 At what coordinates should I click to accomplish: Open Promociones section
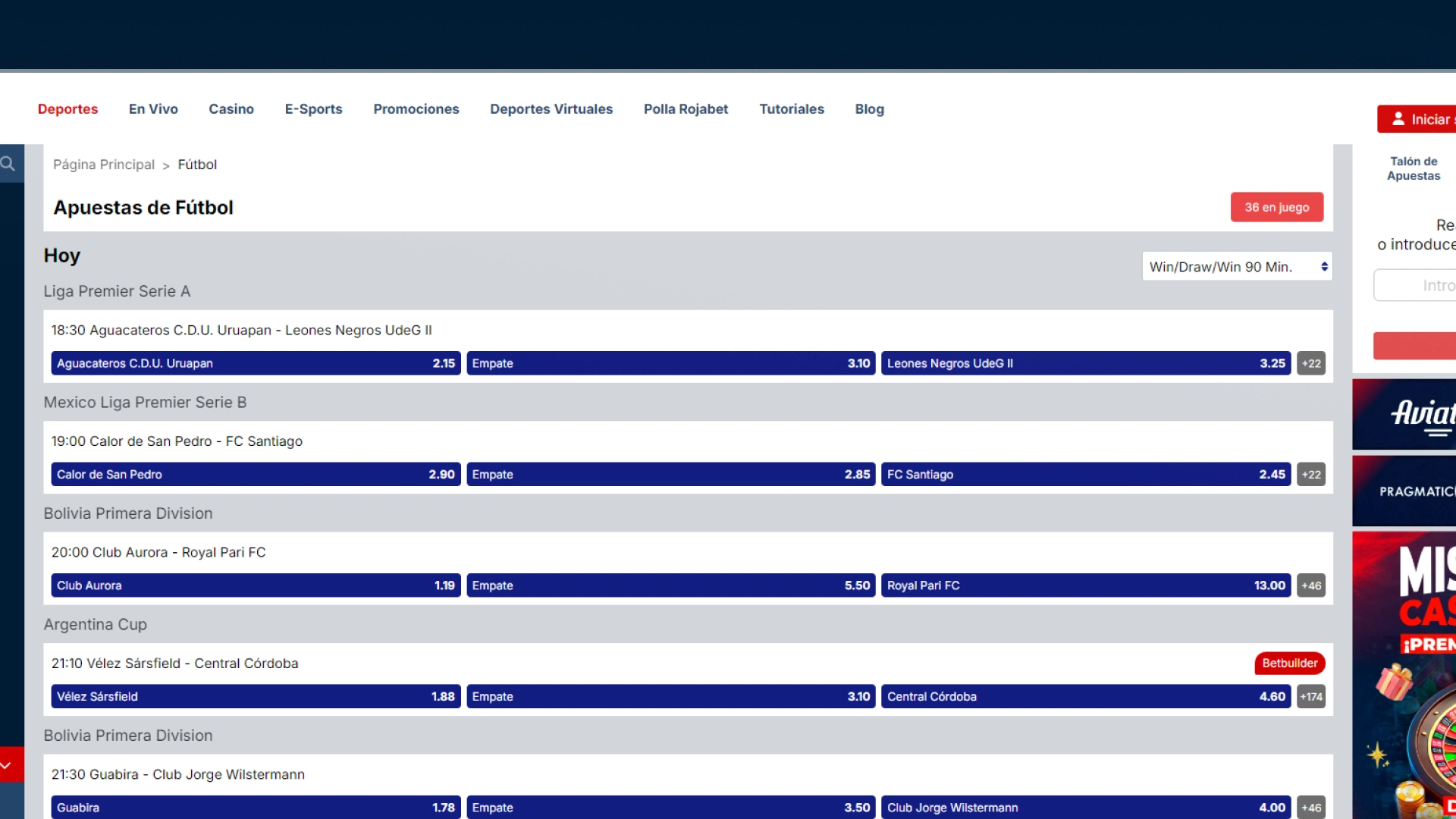416,109
